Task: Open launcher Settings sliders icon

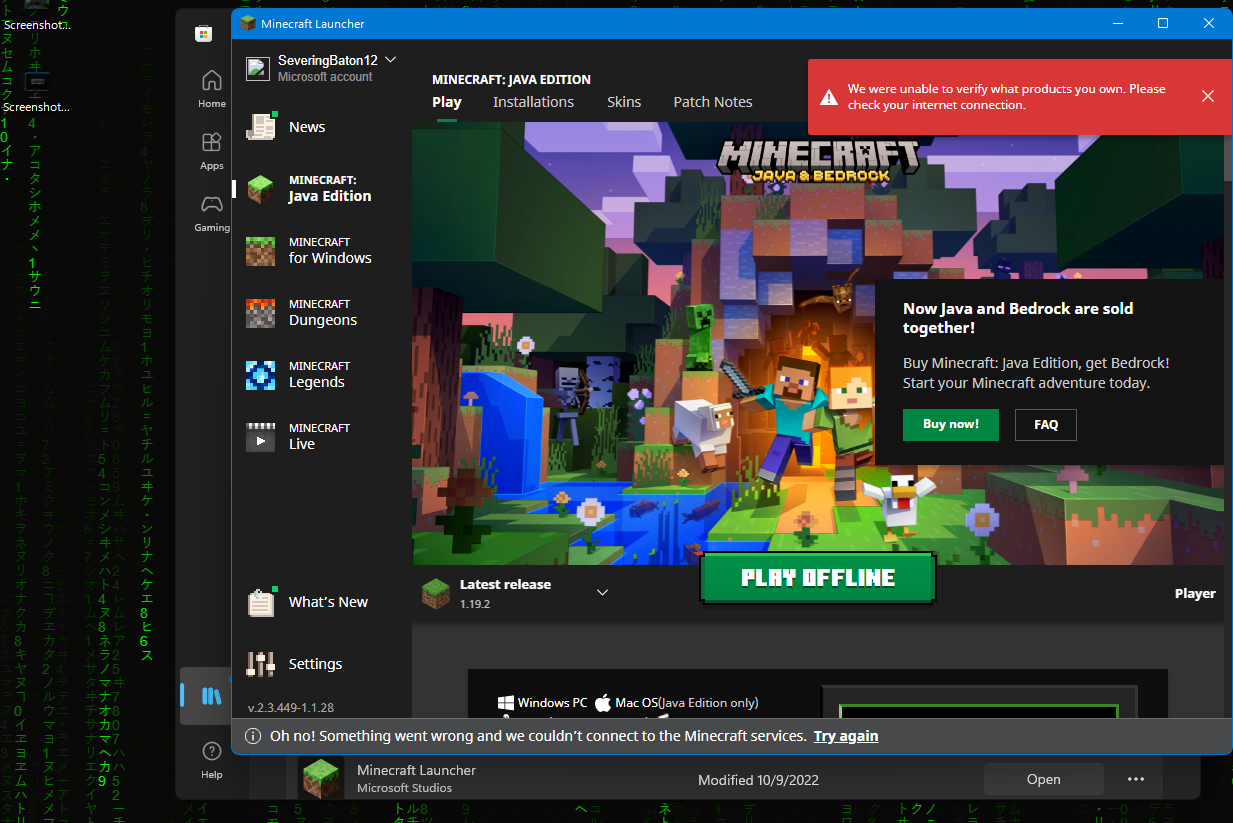Action: pyautogui.click(x=261, y=664)
